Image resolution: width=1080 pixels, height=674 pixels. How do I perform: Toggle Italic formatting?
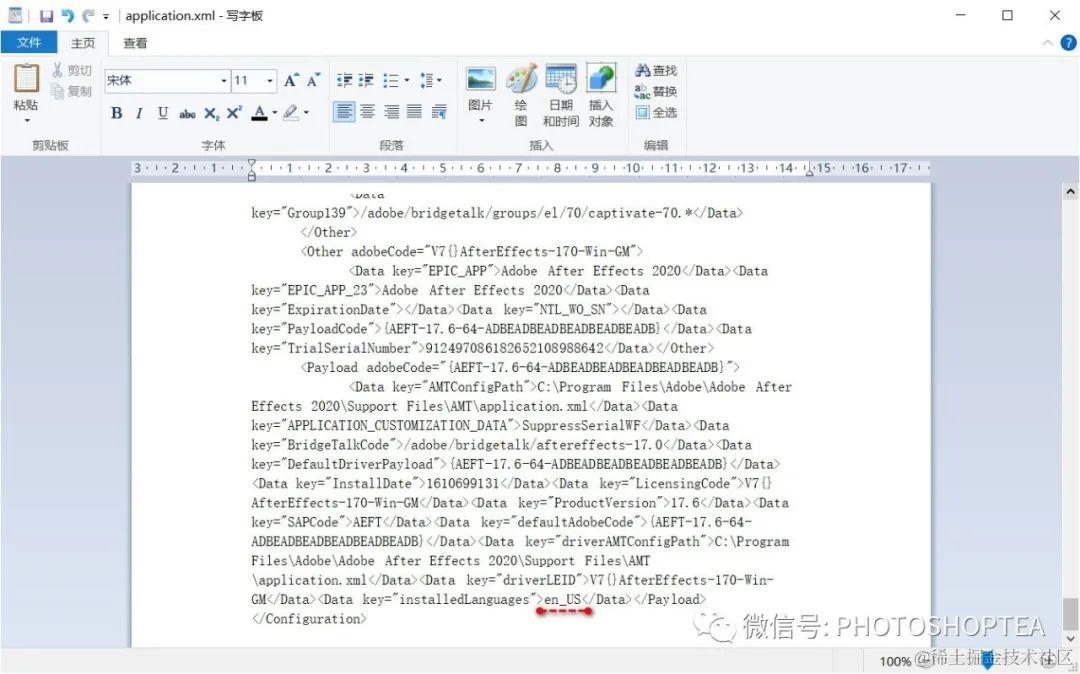coord(139,113)
